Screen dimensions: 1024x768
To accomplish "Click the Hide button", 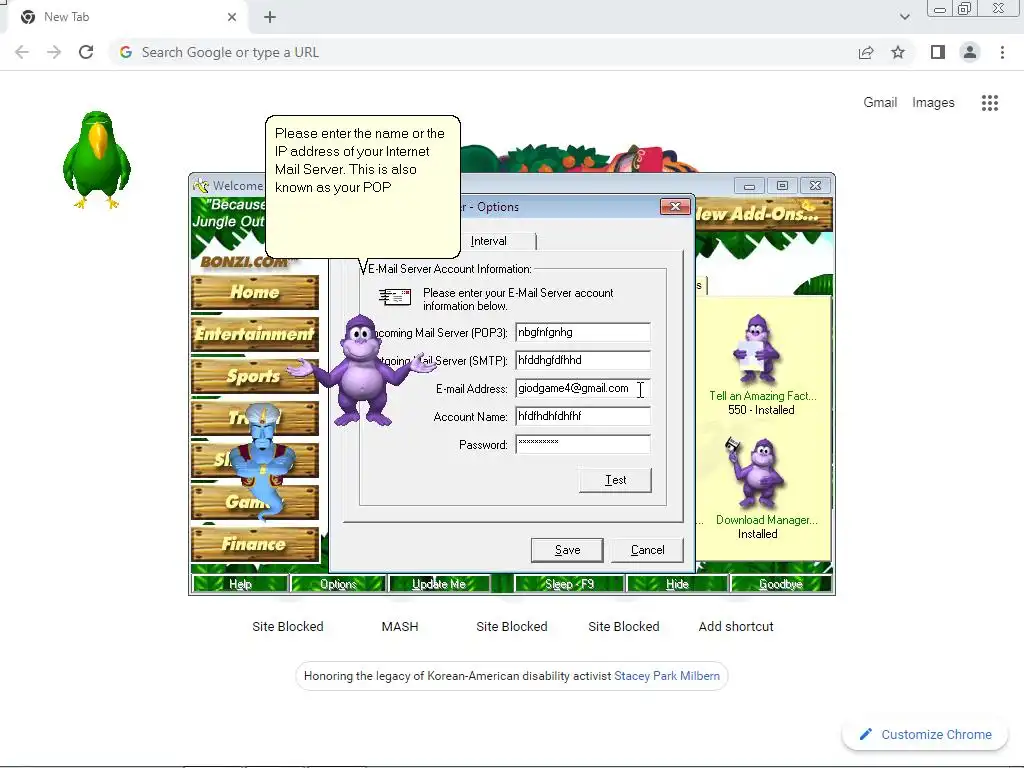I will coord(677,584).
